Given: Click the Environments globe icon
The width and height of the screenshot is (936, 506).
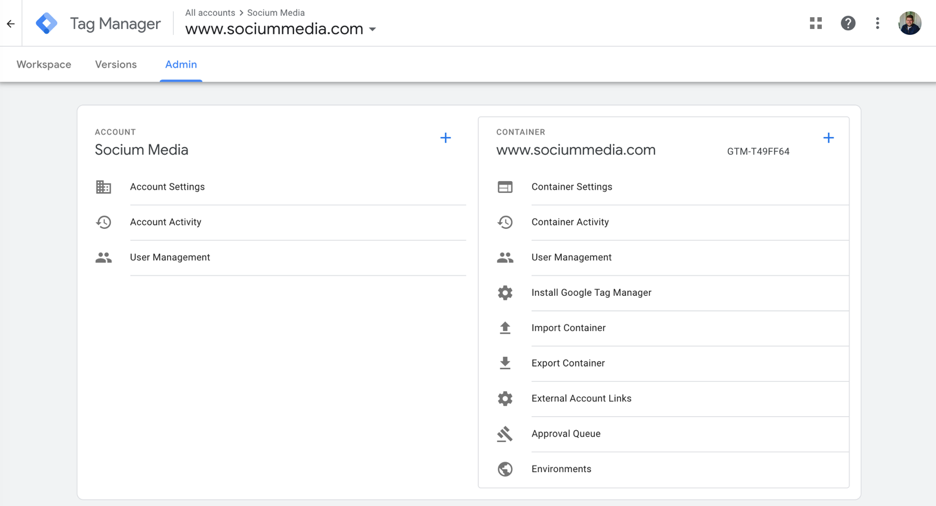Looking at the screenshot, I should 505,469.
